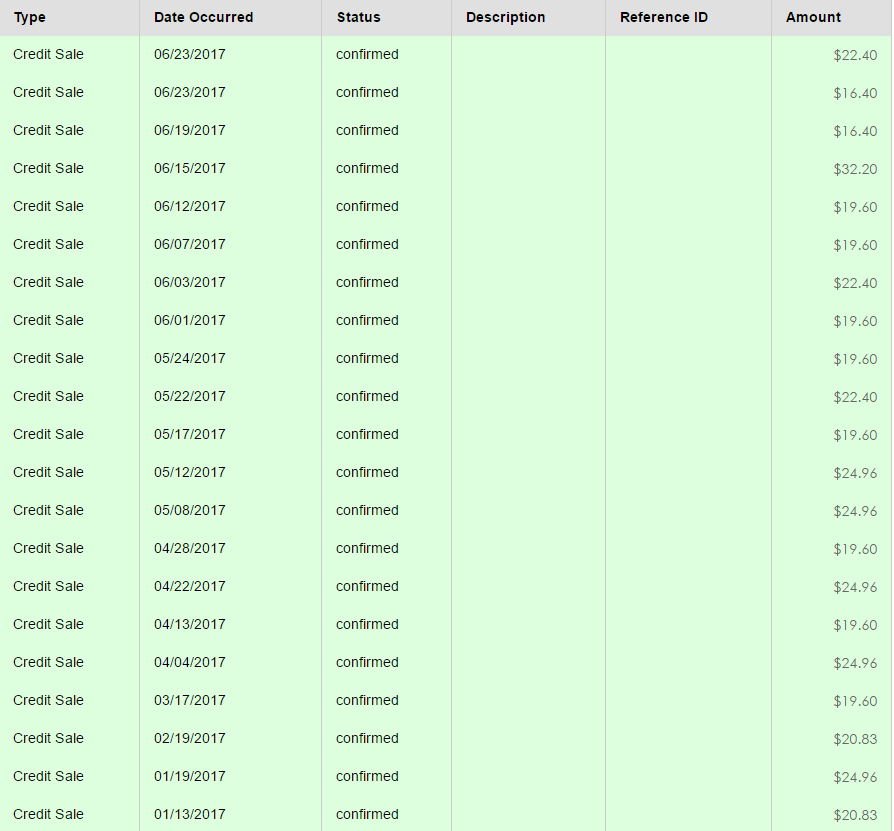Select the date 05/08/2017

click(x=190, y=510)
